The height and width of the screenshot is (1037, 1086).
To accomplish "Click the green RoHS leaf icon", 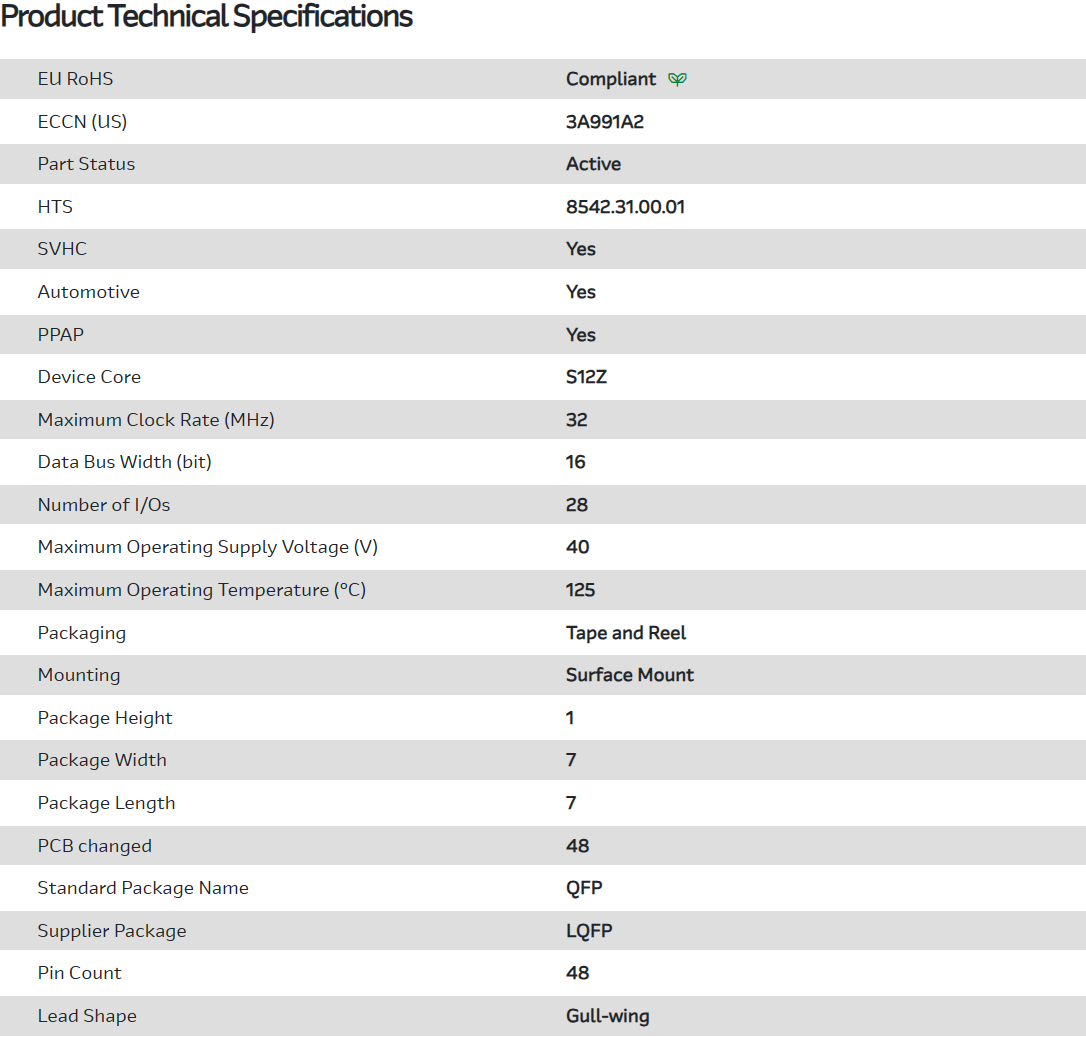I will (677, 79).
